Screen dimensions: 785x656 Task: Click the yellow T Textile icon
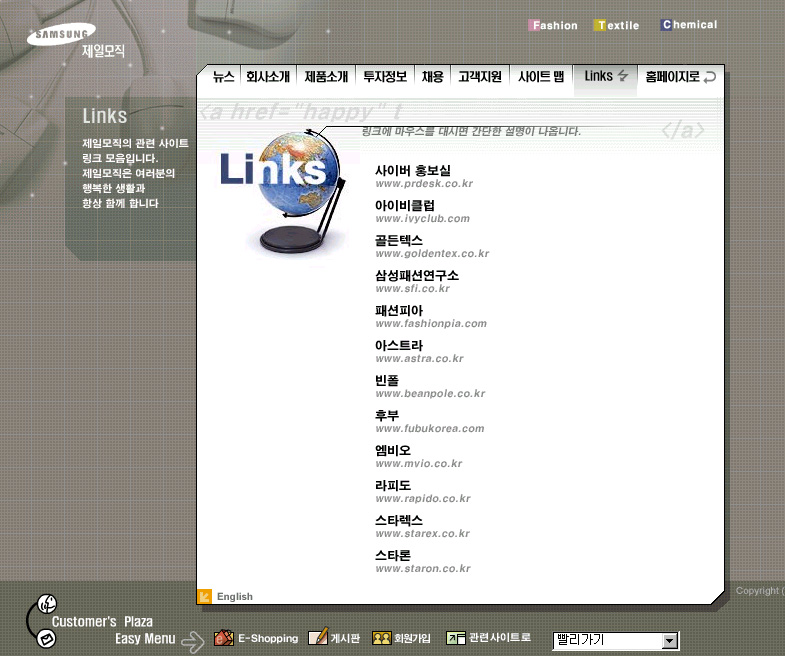point(600,25)
